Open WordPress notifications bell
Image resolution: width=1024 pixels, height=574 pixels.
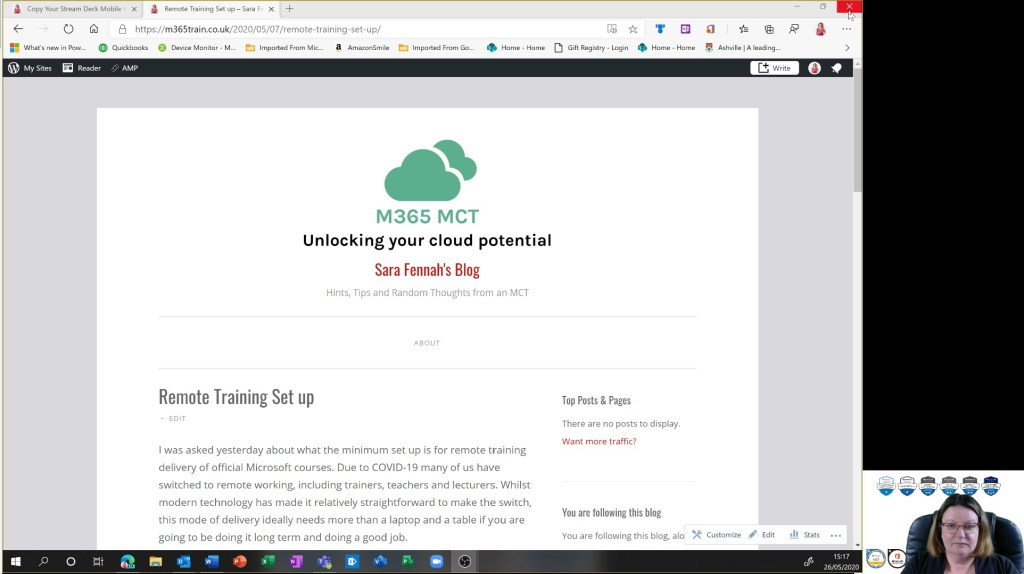[837, 68]
